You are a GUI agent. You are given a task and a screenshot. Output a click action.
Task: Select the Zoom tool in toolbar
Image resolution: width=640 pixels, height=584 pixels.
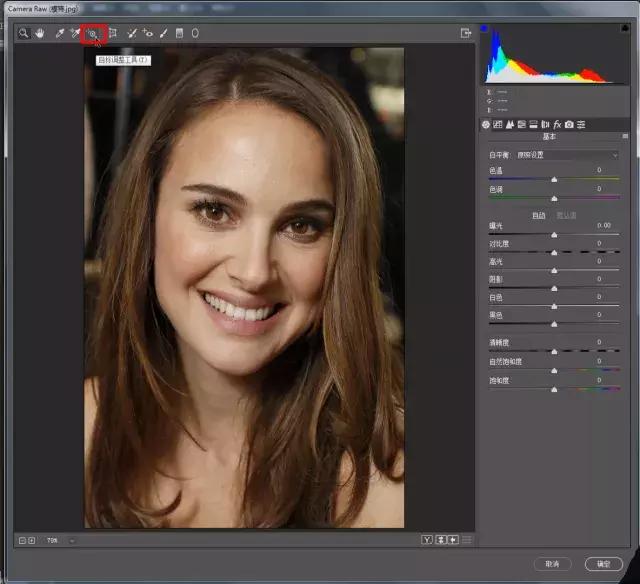23,33
